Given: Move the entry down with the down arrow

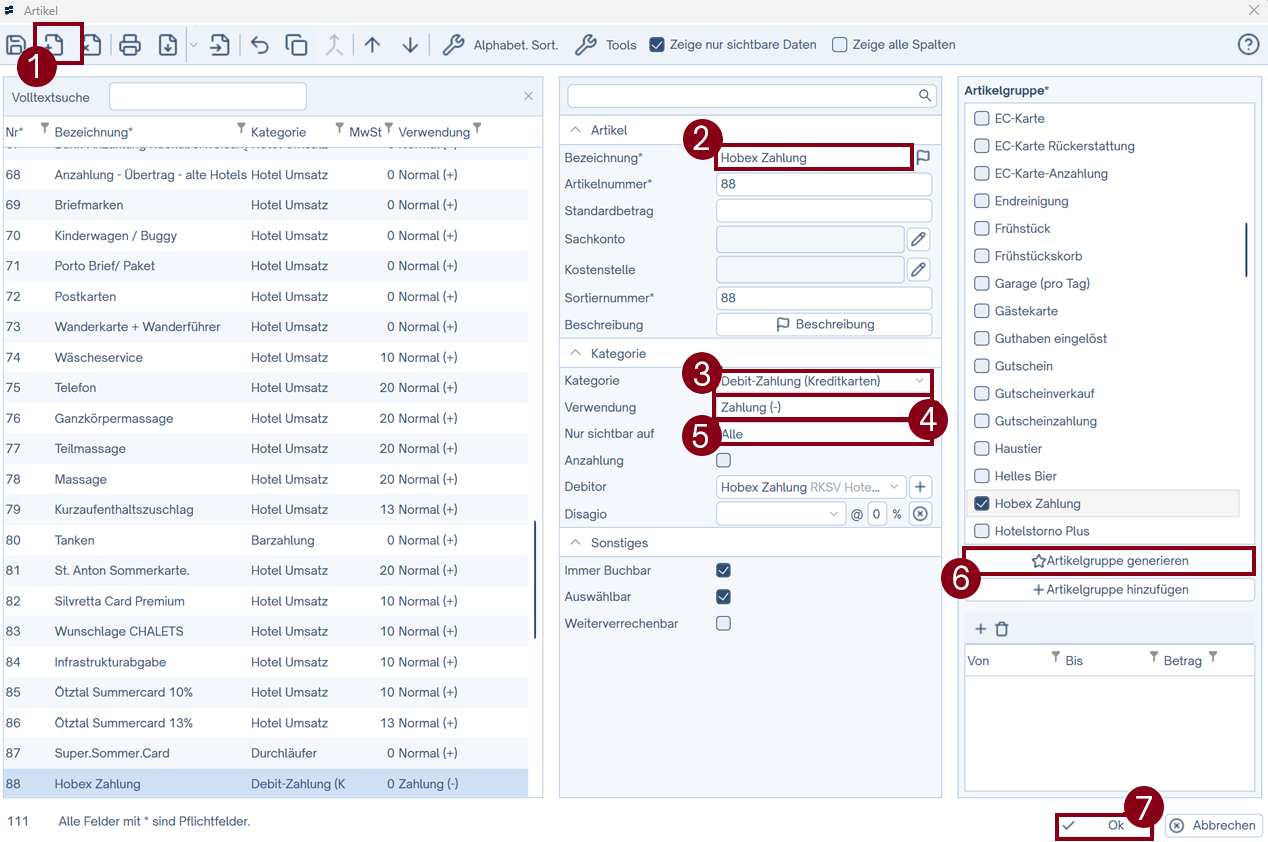Looking at the screenshot, I should [x=410, y=45].
